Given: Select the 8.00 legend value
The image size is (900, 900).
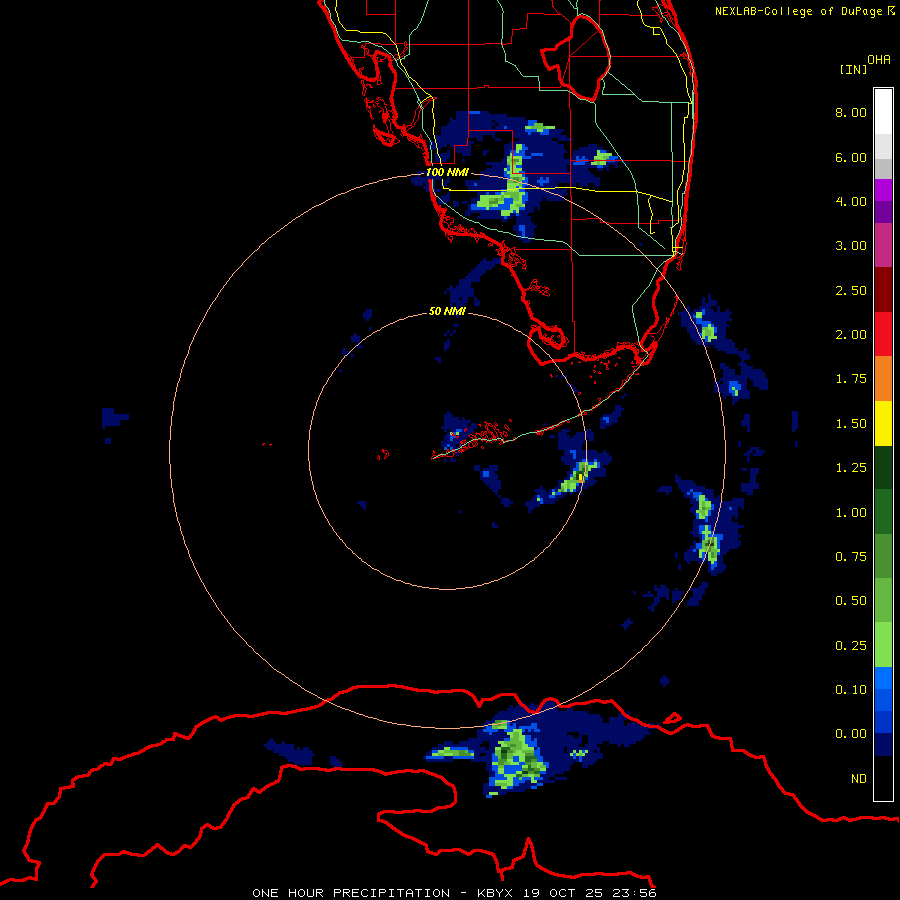Looking at the screenshot, I should 851,112.
